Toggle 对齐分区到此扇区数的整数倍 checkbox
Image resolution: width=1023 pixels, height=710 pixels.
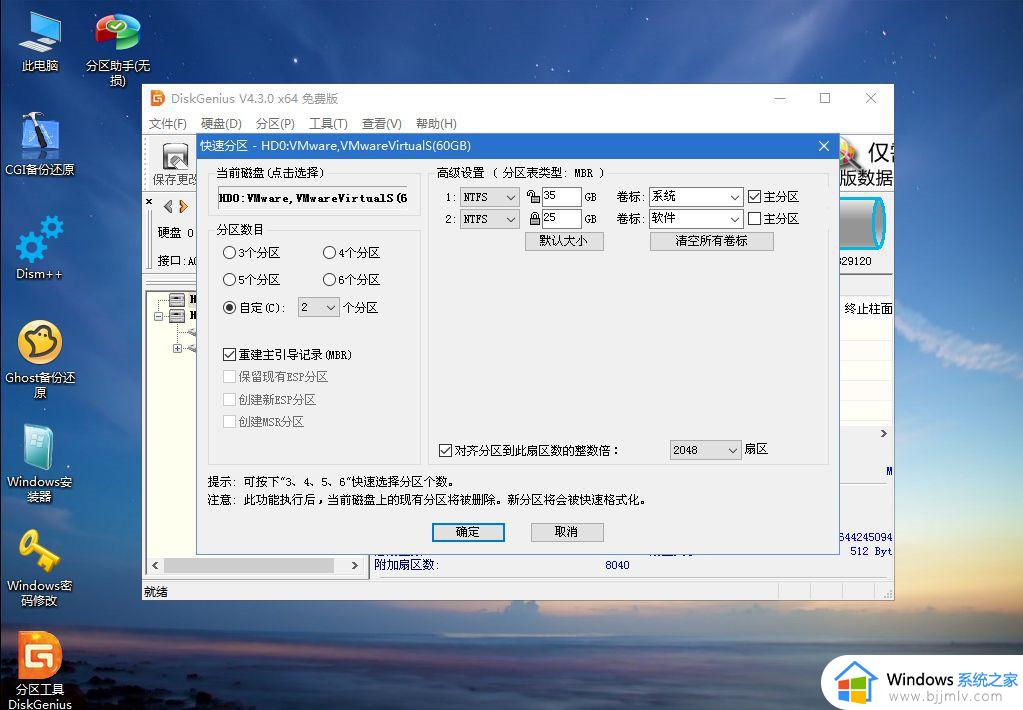(x=528, y=450)
